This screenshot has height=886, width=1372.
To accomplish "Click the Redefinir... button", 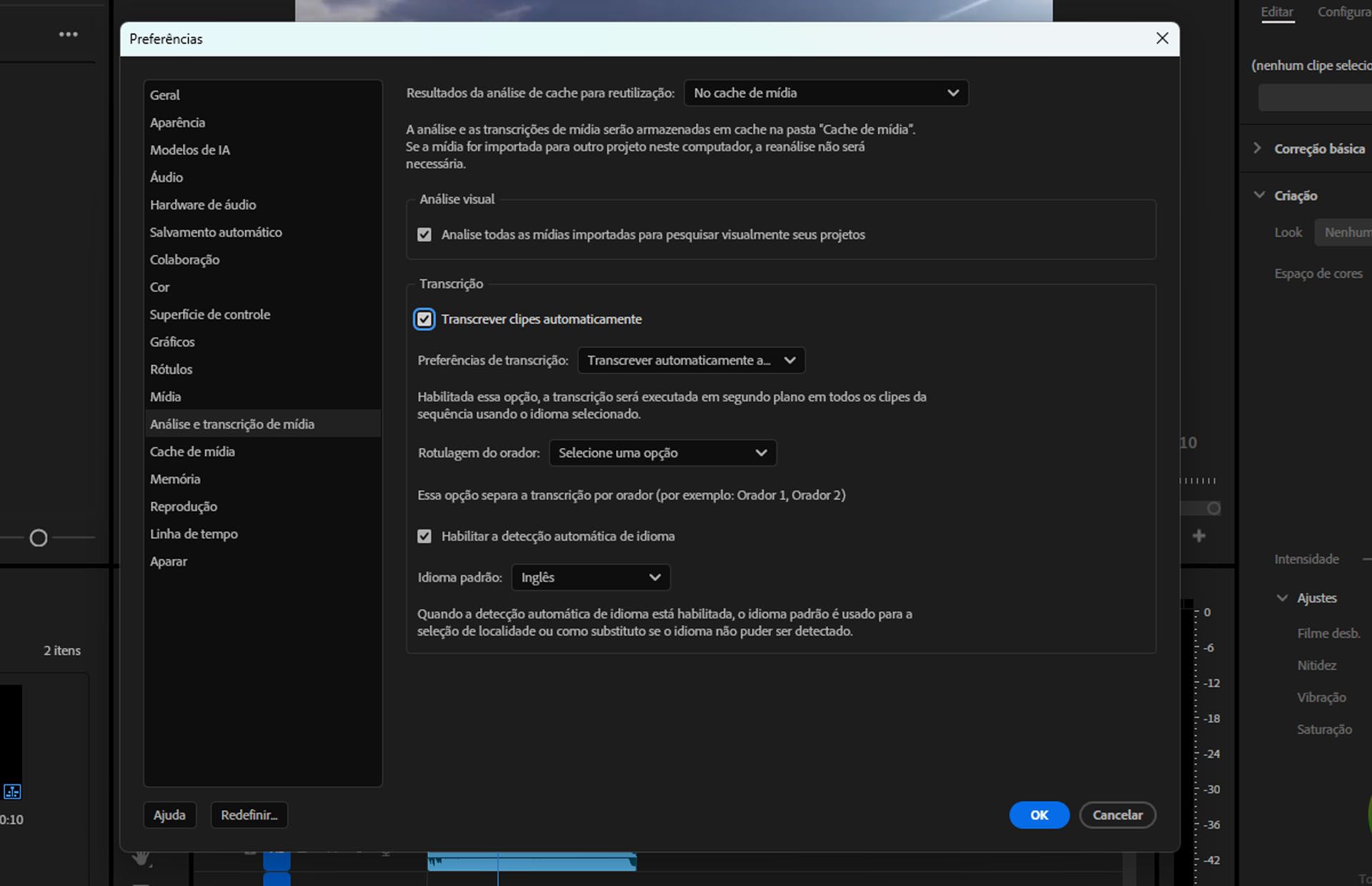I will (x=249, y=815).
